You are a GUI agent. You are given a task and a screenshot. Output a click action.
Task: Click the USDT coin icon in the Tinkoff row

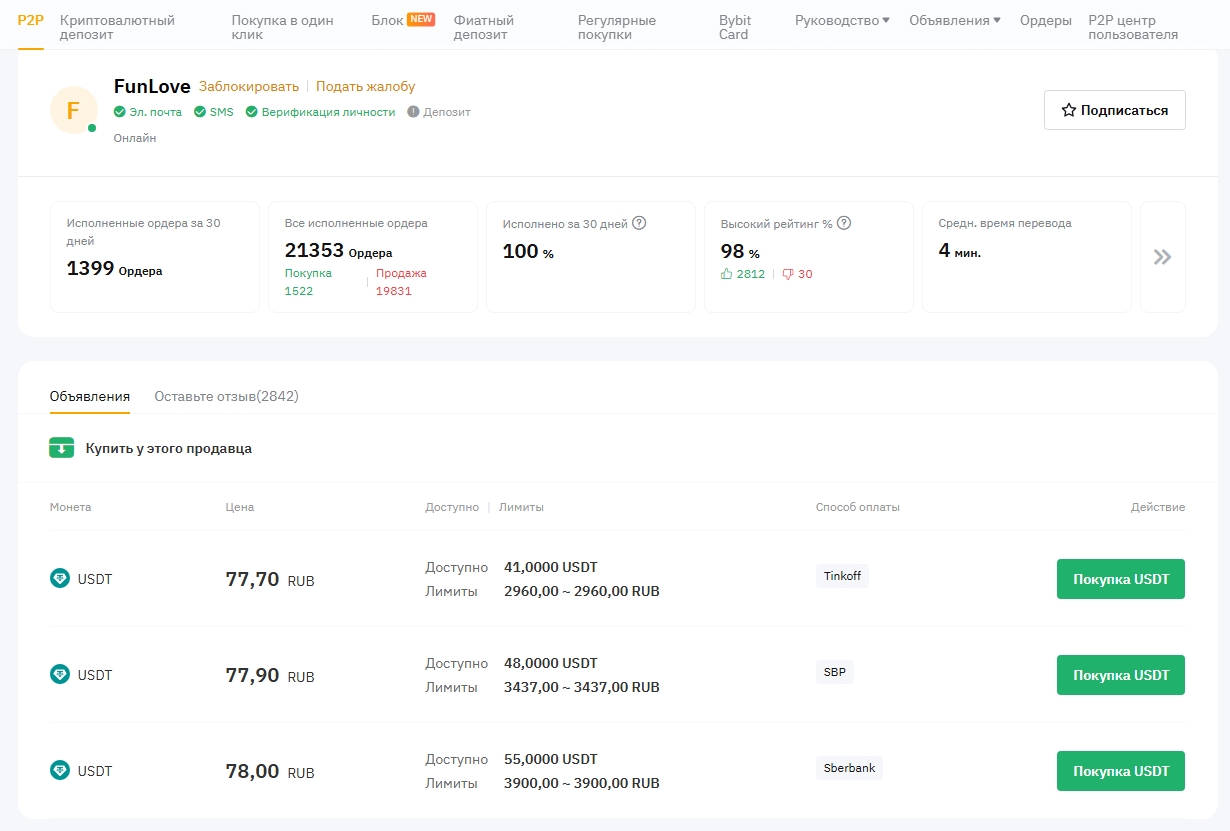[60, 578]
